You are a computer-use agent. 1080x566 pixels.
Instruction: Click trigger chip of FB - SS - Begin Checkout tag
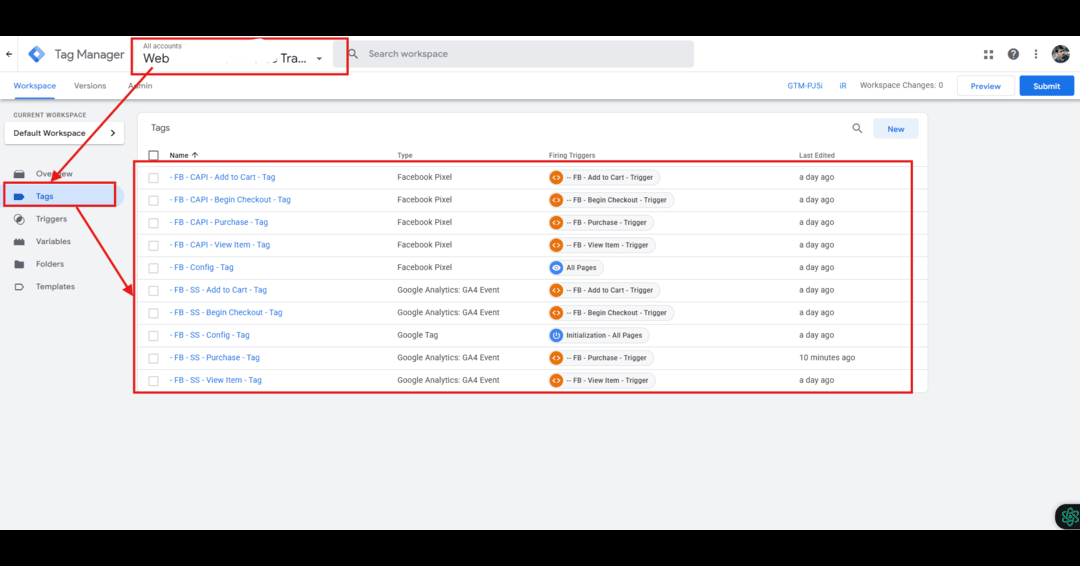click(610, 313)
